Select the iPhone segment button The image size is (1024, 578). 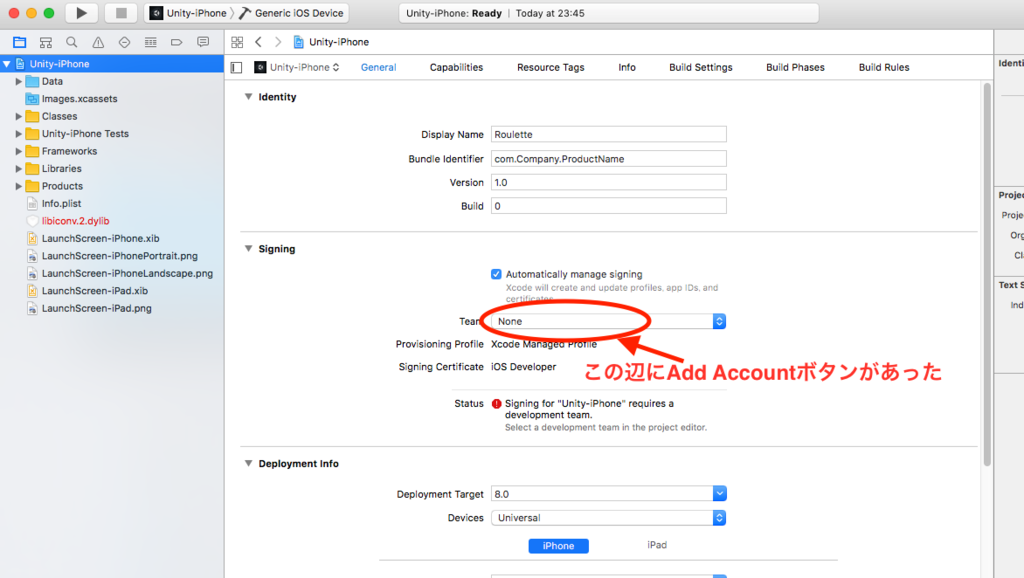558,546
